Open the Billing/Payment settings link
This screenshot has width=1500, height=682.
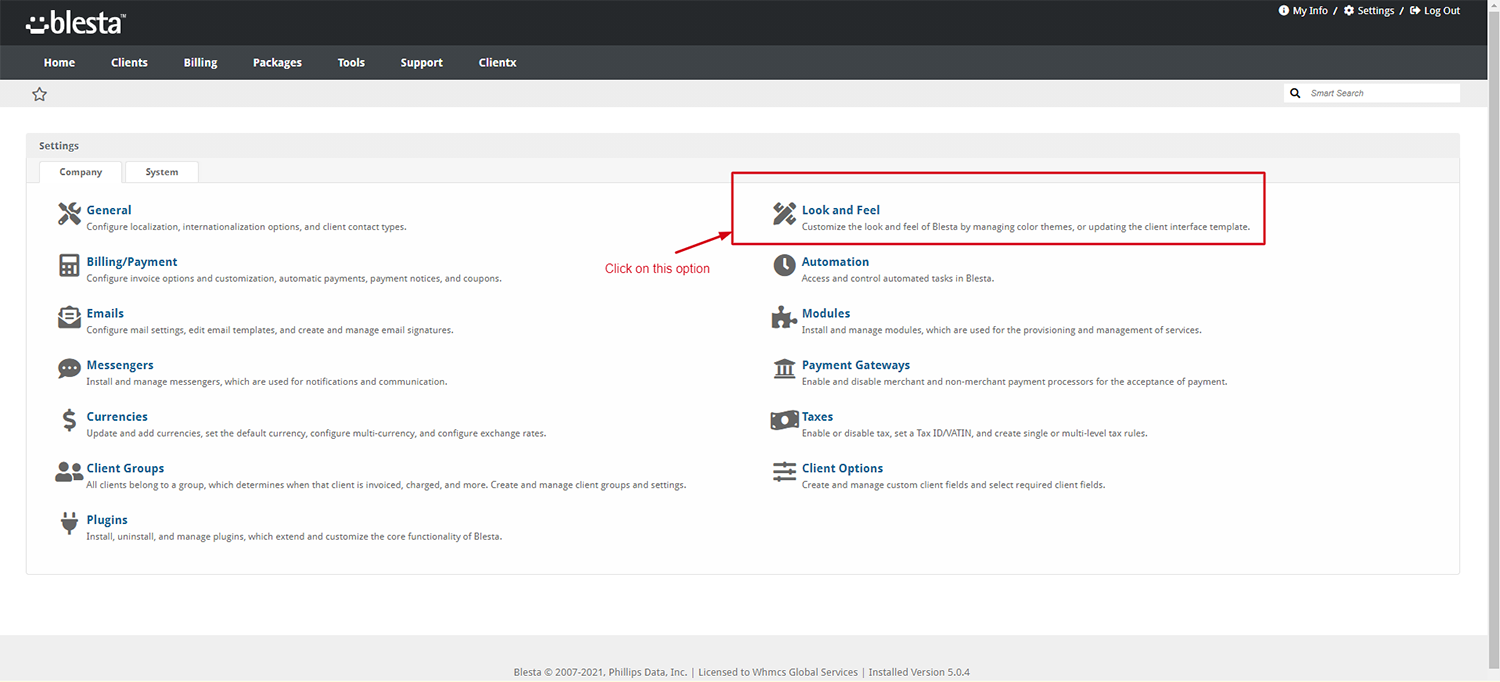[x=132, y=262]
